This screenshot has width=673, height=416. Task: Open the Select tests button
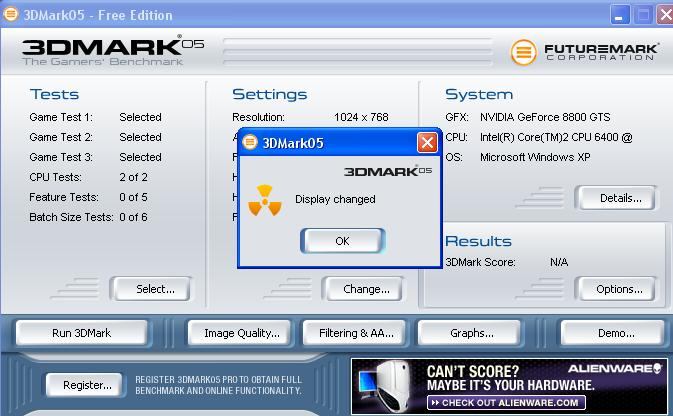click(x=151, y=289)
